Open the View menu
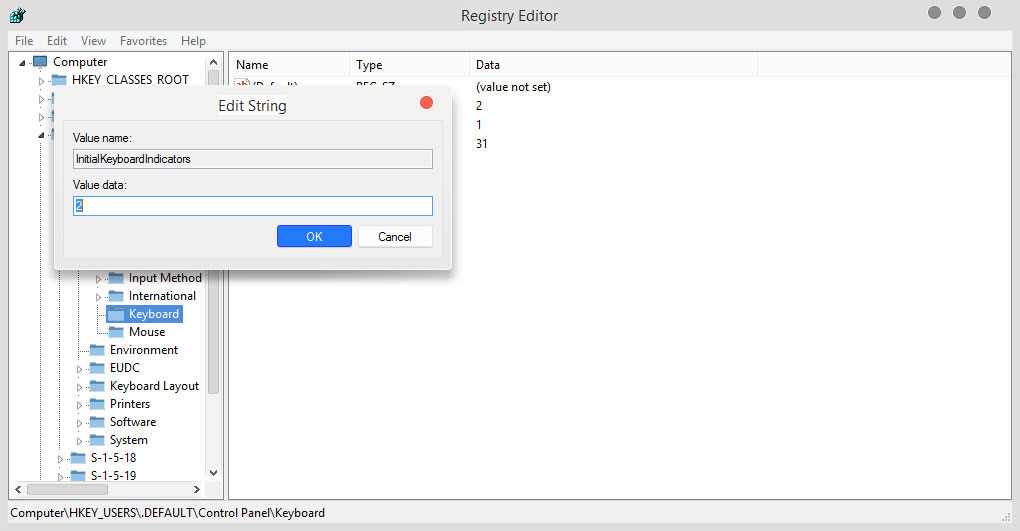 click(93, 40)
